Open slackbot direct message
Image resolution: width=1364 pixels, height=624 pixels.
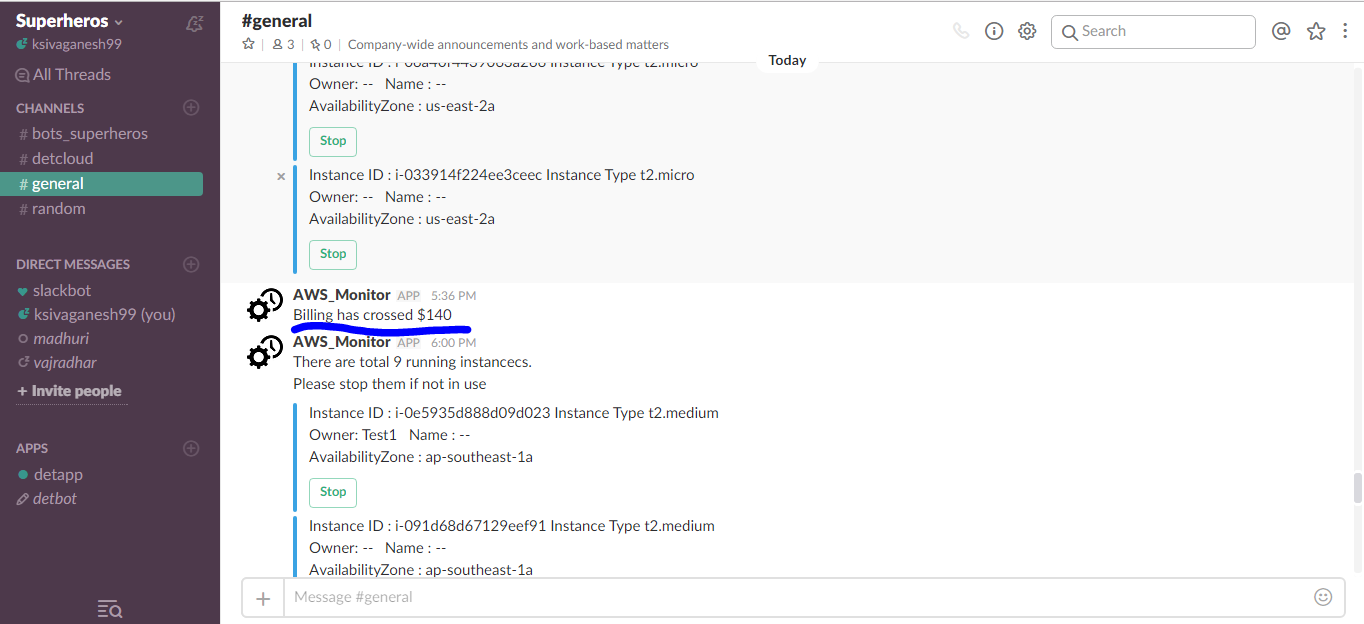click(x=55, y=290)
